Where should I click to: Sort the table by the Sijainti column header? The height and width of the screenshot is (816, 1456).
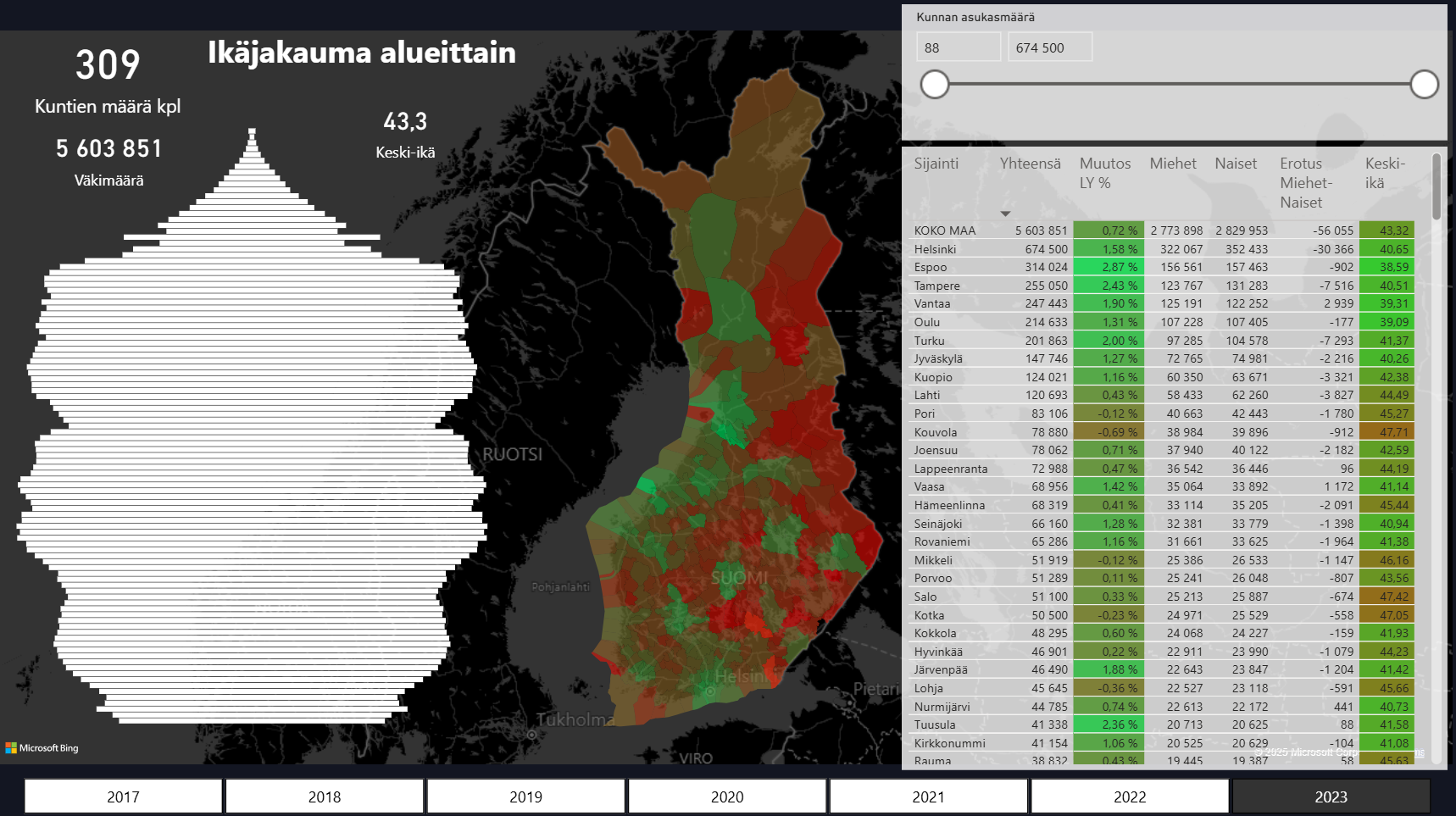click(936, 164)
